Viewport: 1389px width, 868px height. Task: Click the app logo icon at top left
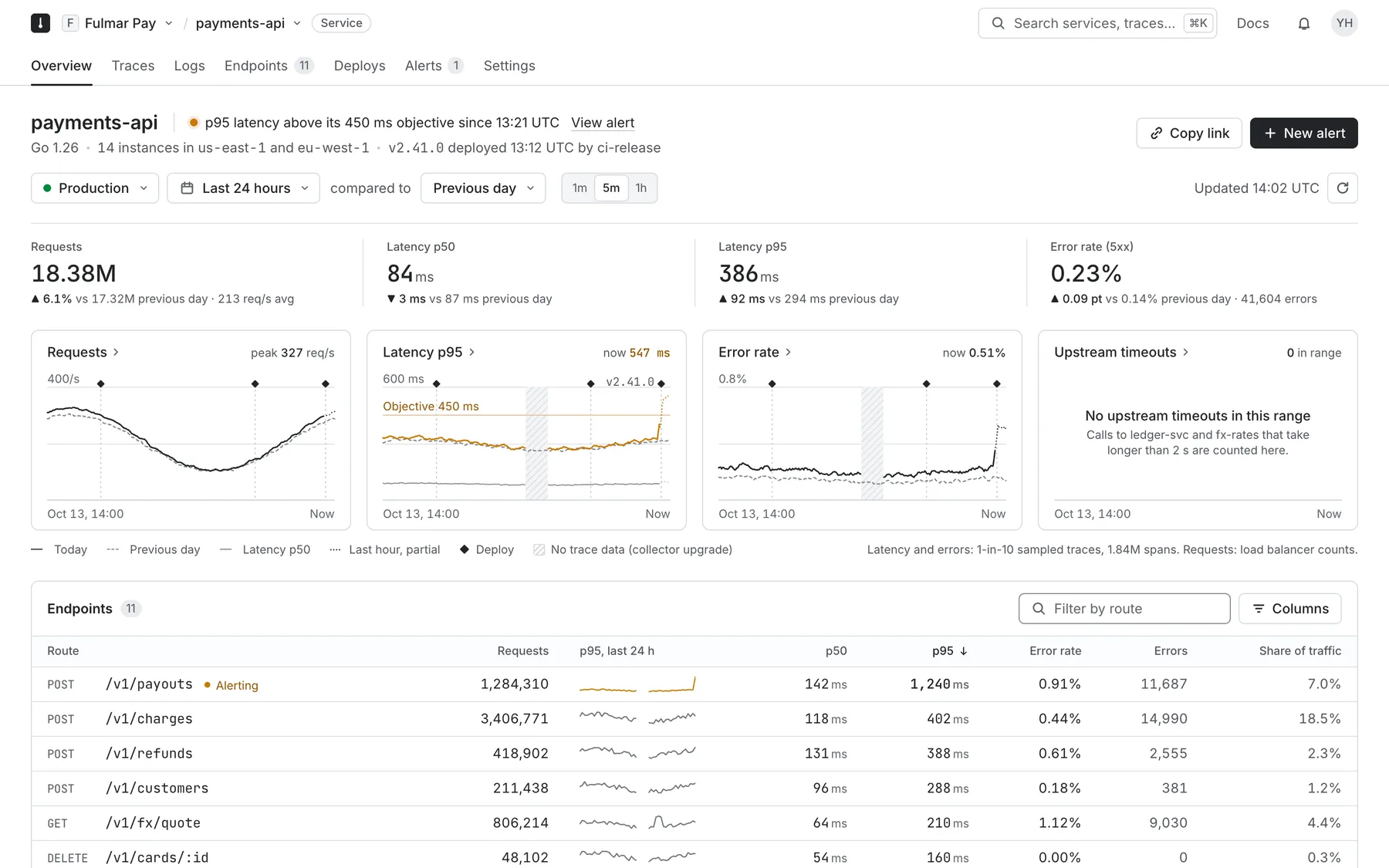[40, 23]
